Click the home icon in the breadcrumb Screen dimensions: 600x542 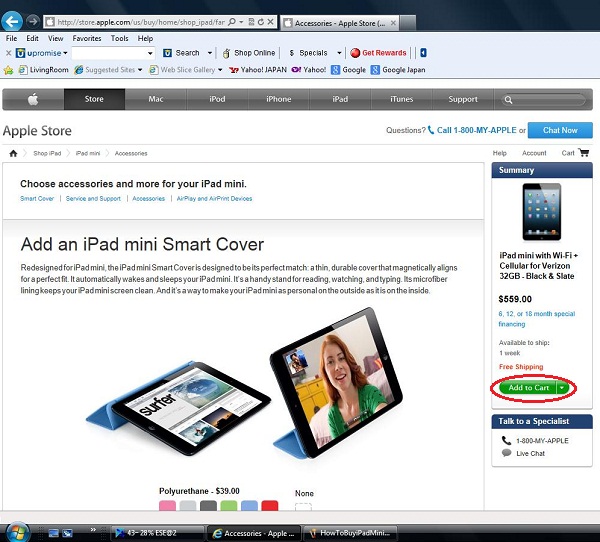pos(13,153)
